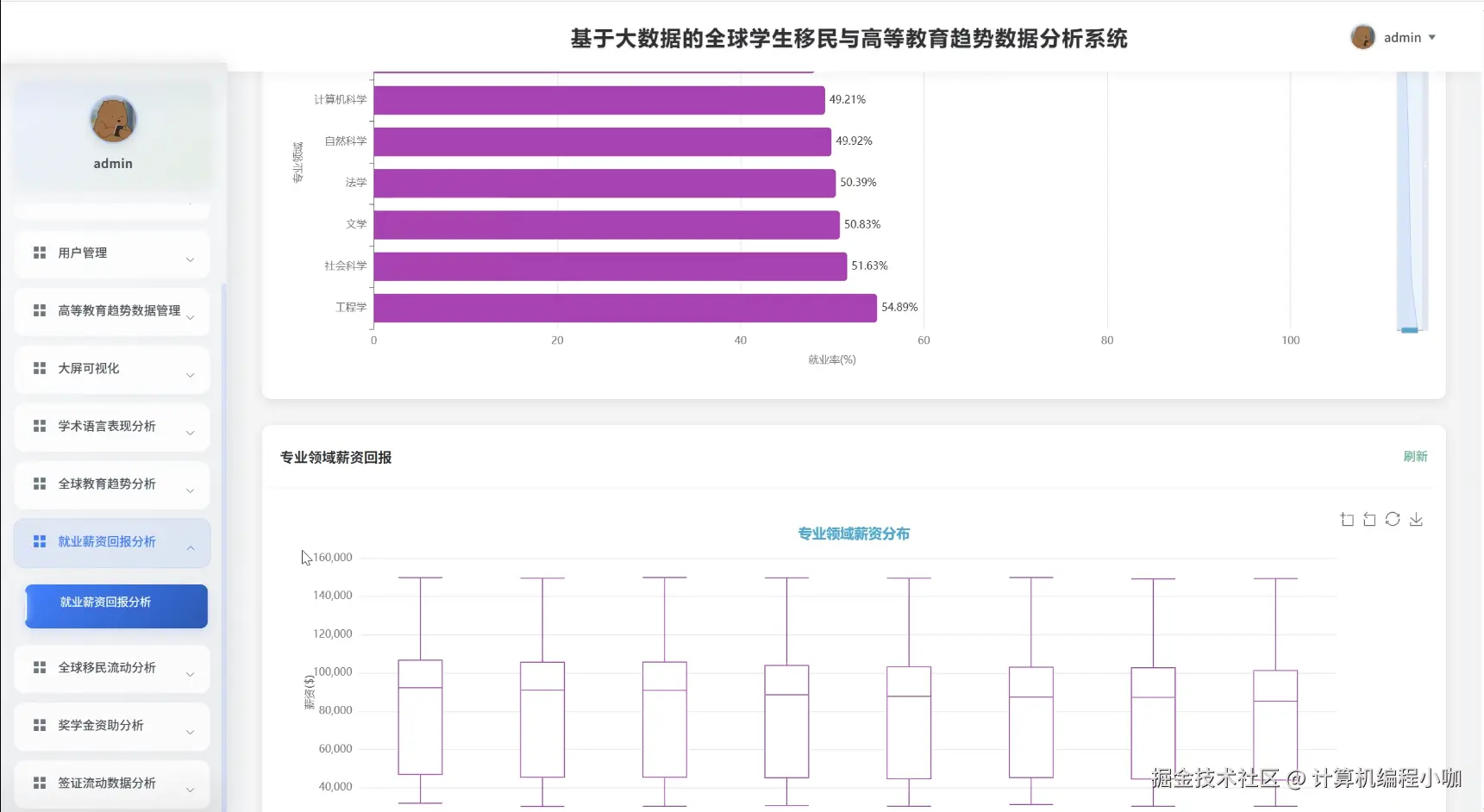
Task: Open the 签证流动数据分析 menu
Action: pyautogui.click(x=112, y=784)
